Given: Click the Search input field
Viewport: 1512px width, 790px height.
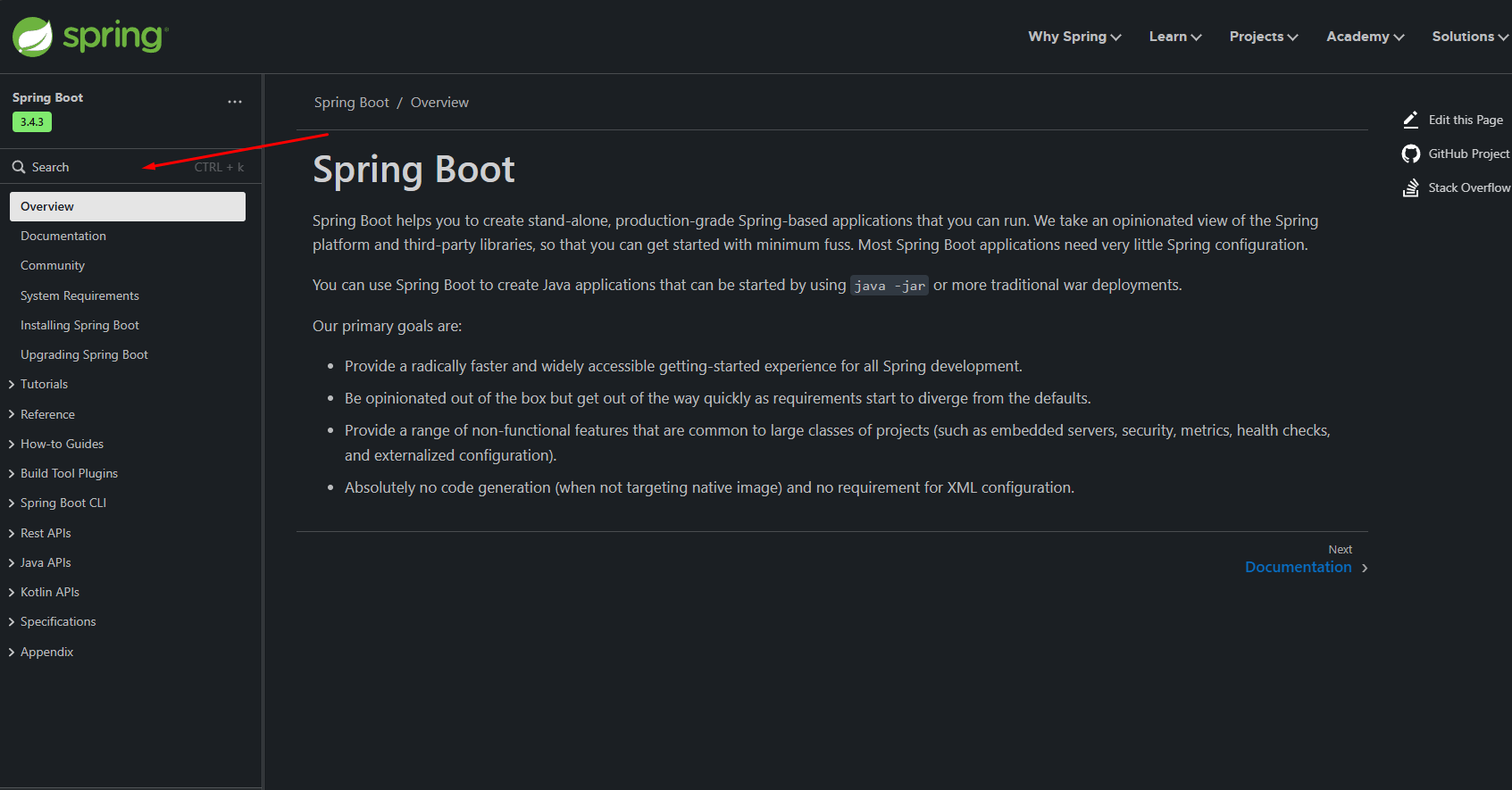Looking at the screenshot, I should (107, 167).
